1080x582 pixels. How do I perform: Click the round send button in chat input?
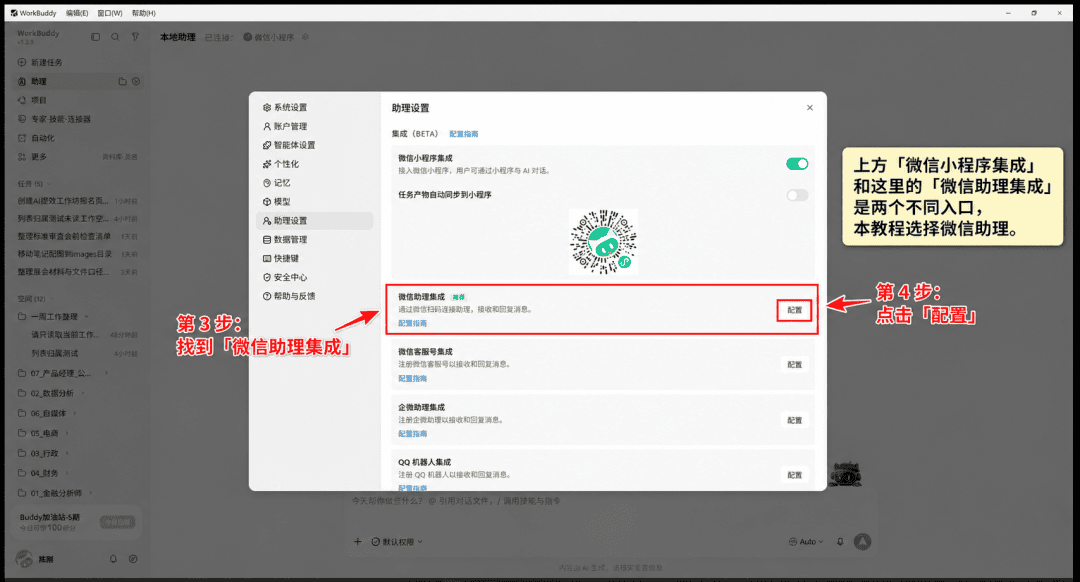click(x=862, y=541)
